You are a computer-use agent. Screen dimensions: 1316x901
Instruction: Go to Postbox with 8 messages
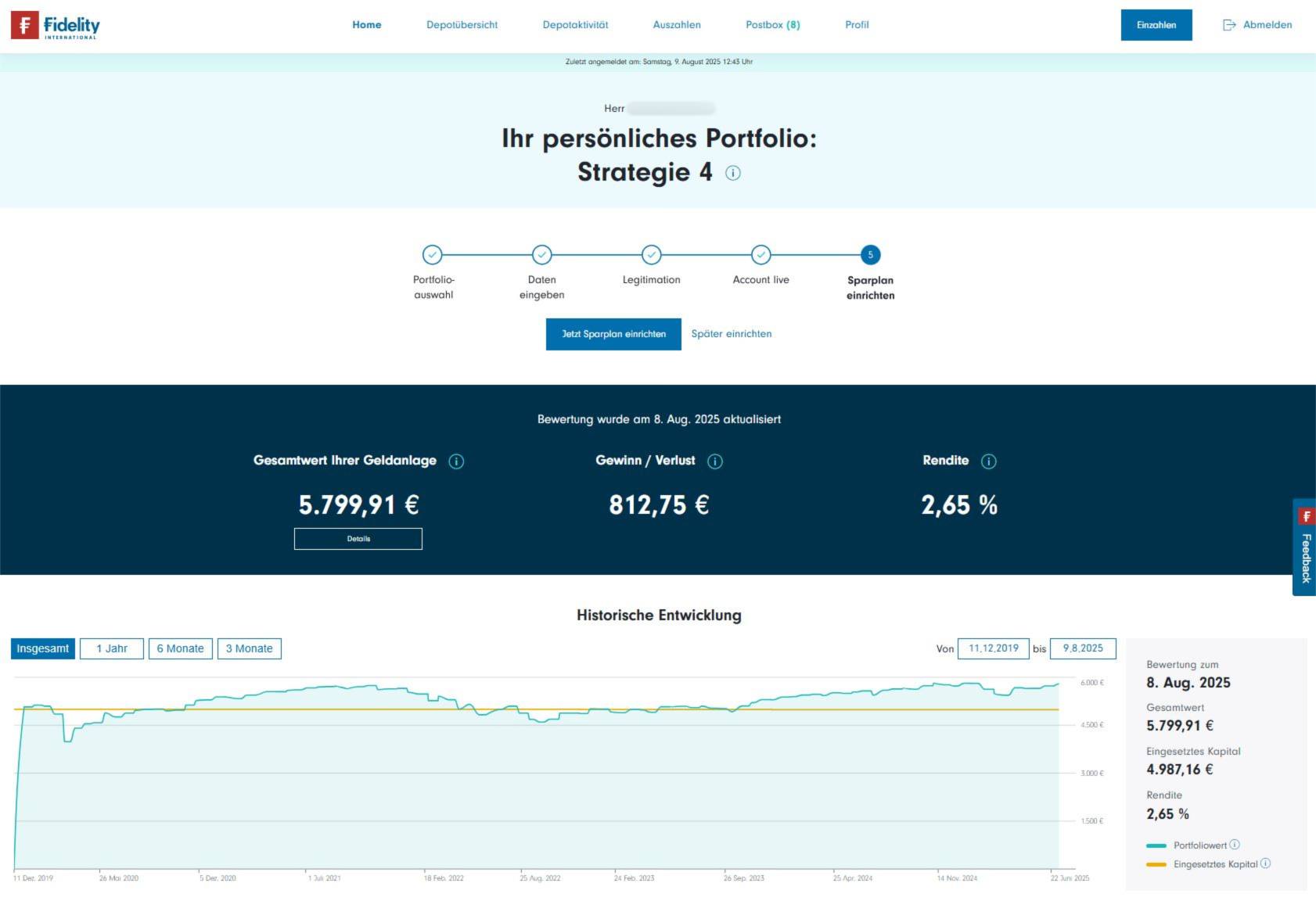pyautogui.click(x=773, y=24)
